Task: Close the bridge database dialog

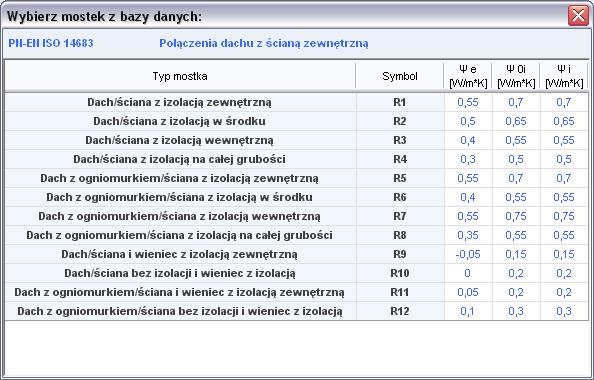Action: coord(578,16)
